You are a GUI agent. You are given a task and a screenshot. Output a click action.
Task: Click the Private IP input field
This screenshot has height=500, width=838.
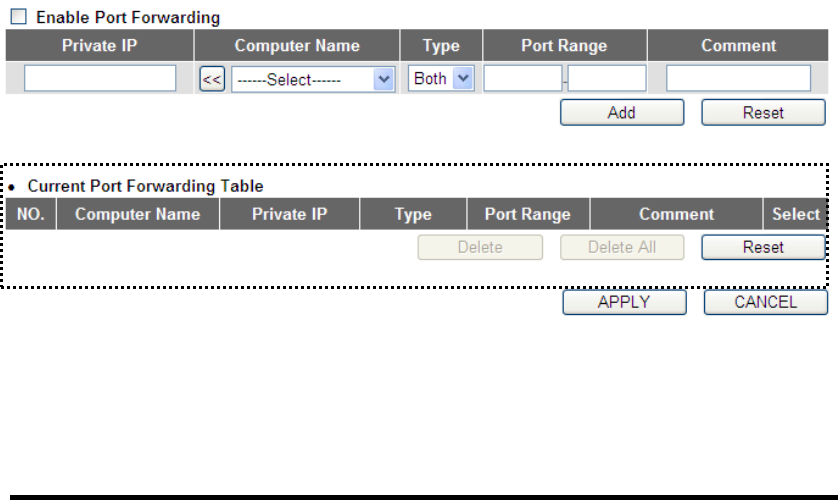pos(100,79)
